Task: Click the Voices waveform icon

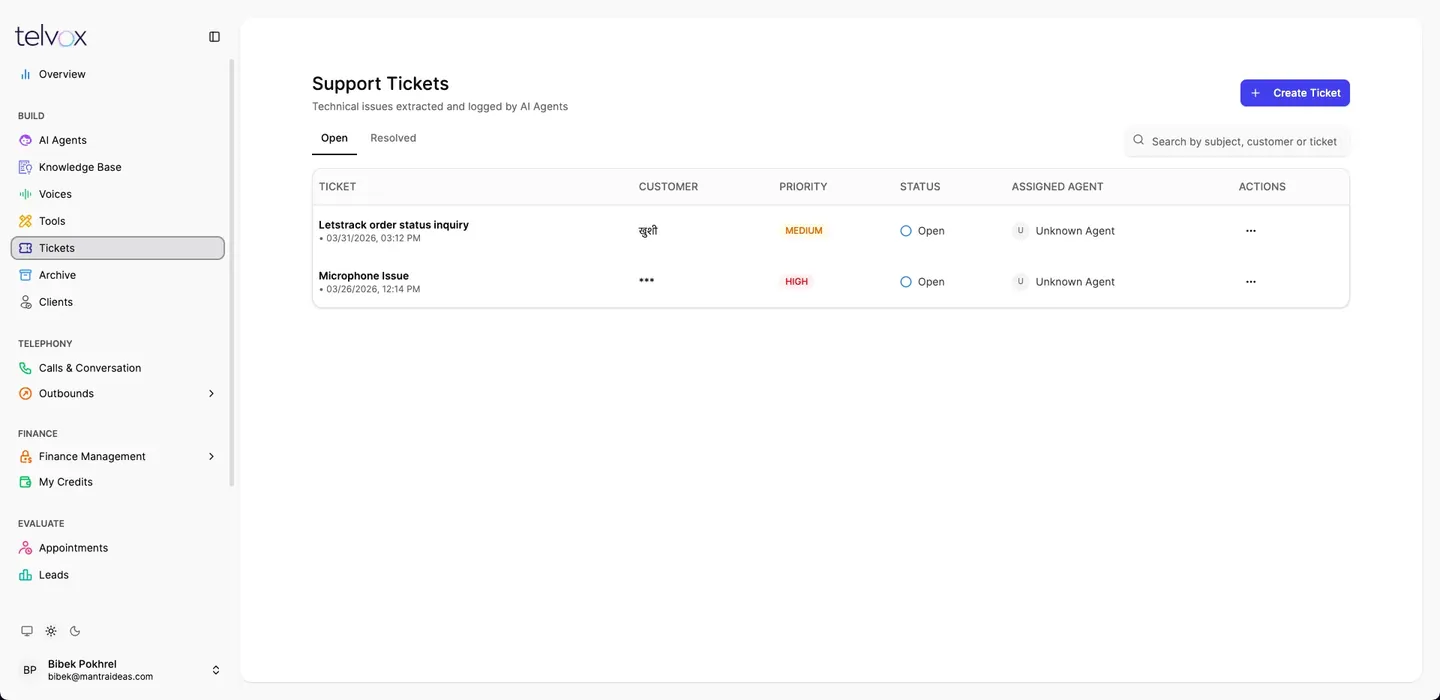Action: click(x=26, y=194)
